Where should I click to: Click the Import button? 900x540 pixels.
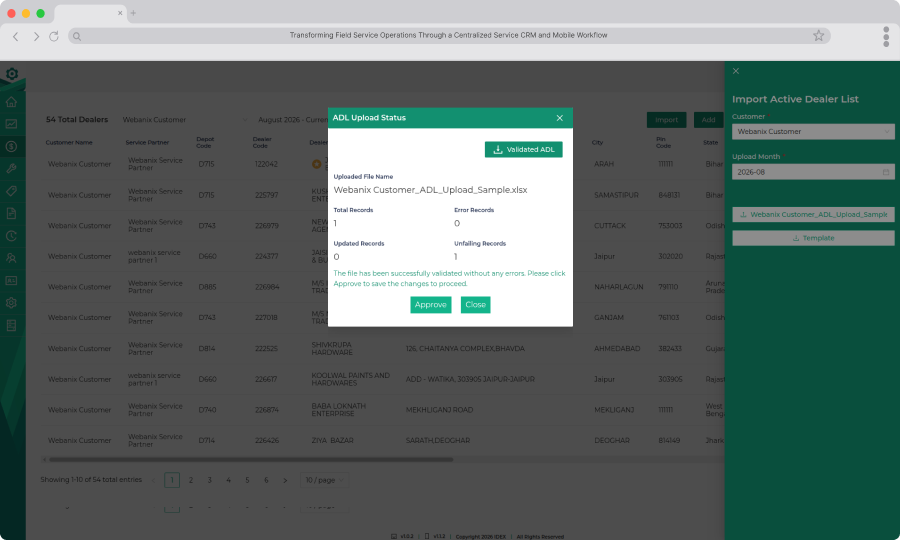pos(666,120)
